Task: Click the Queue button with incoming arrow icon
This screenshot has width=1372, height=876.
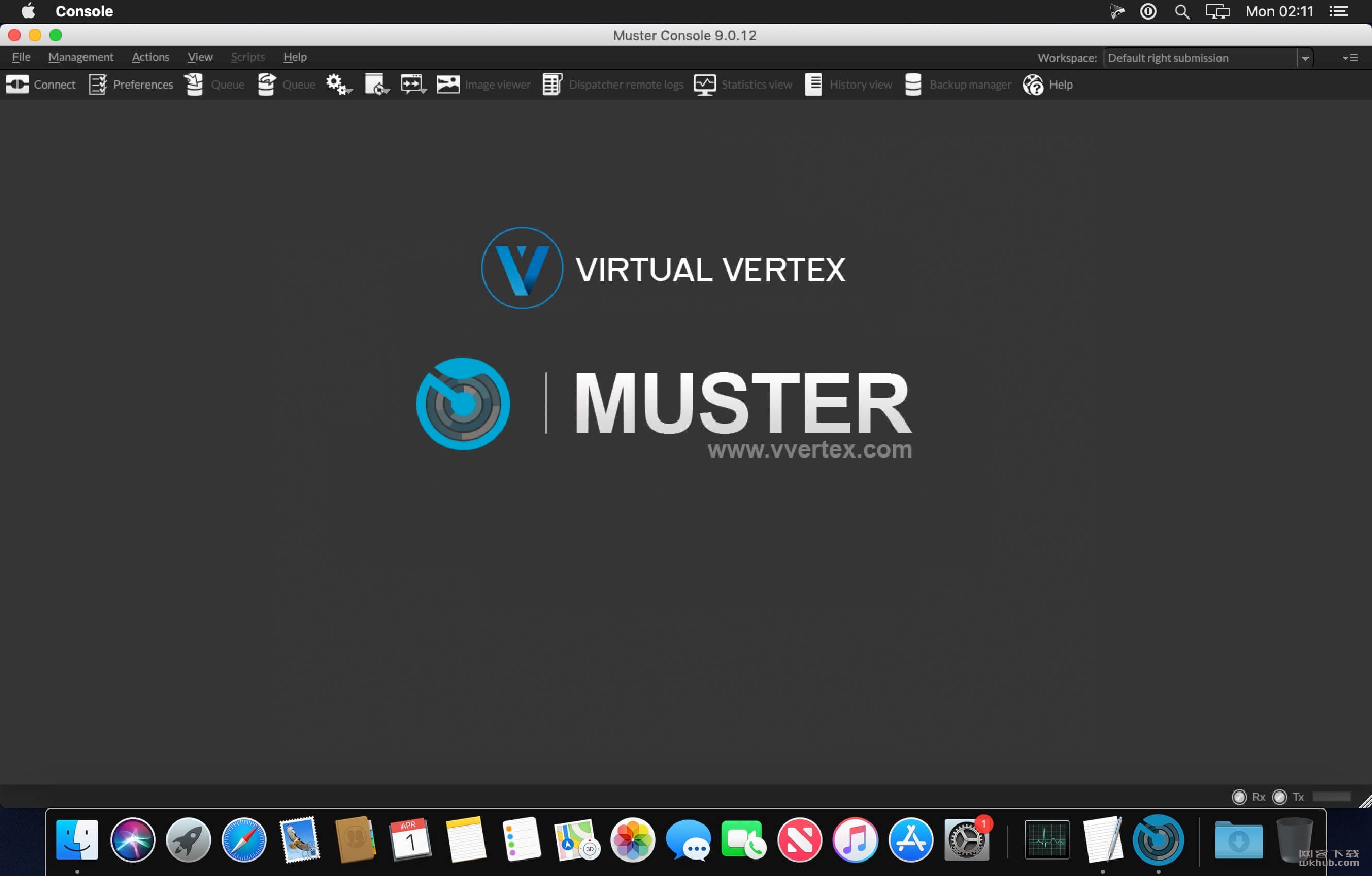Action: click(x=214, y=85)
